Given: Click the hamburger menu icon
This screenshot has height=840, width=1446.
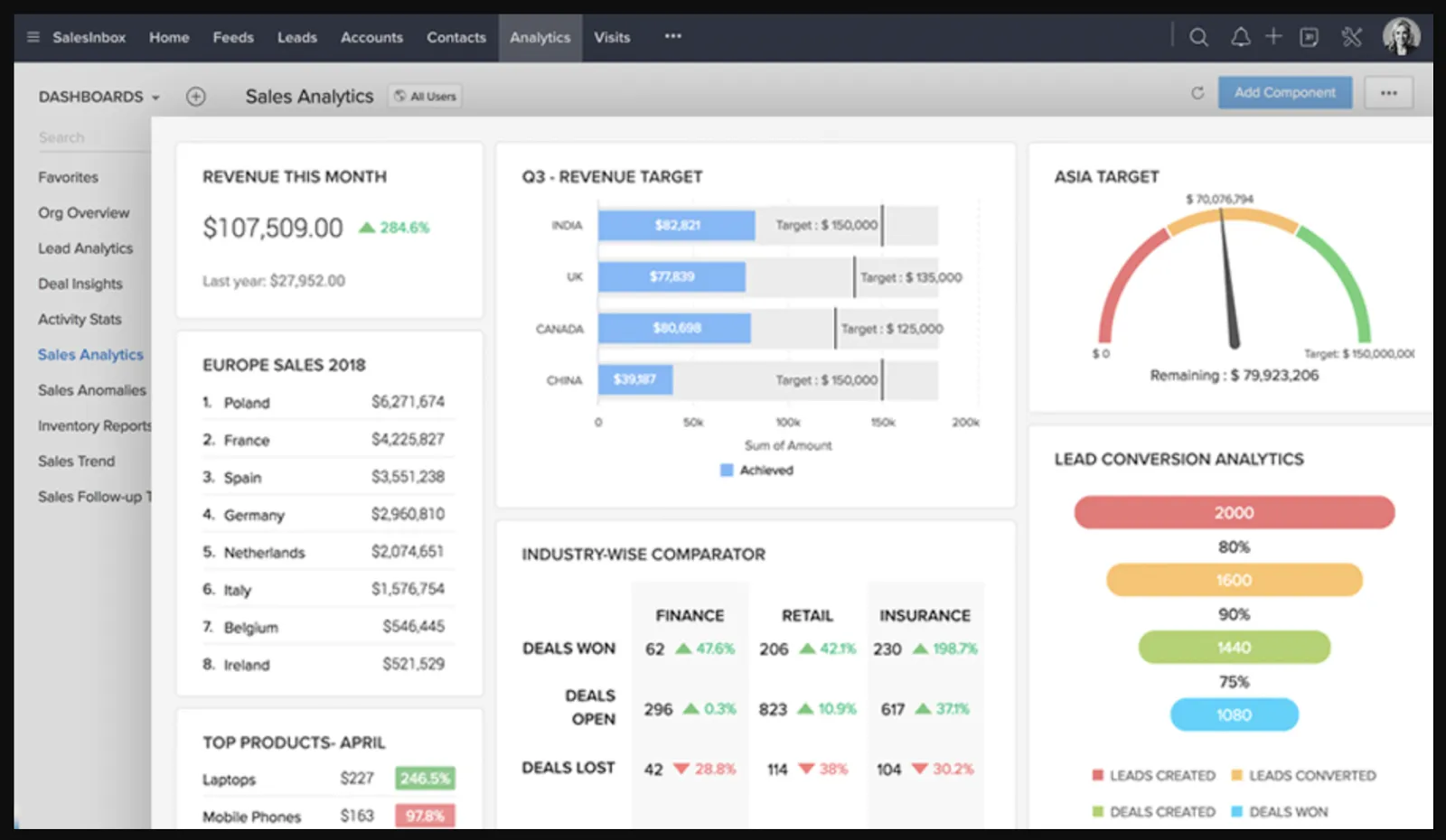Looking at the screenshot, I should pos(33,37).
